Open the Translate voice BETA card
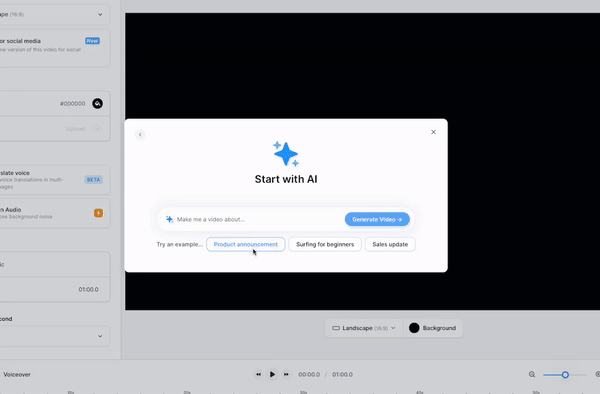This screenshot has width=600, height=394. 54,180
